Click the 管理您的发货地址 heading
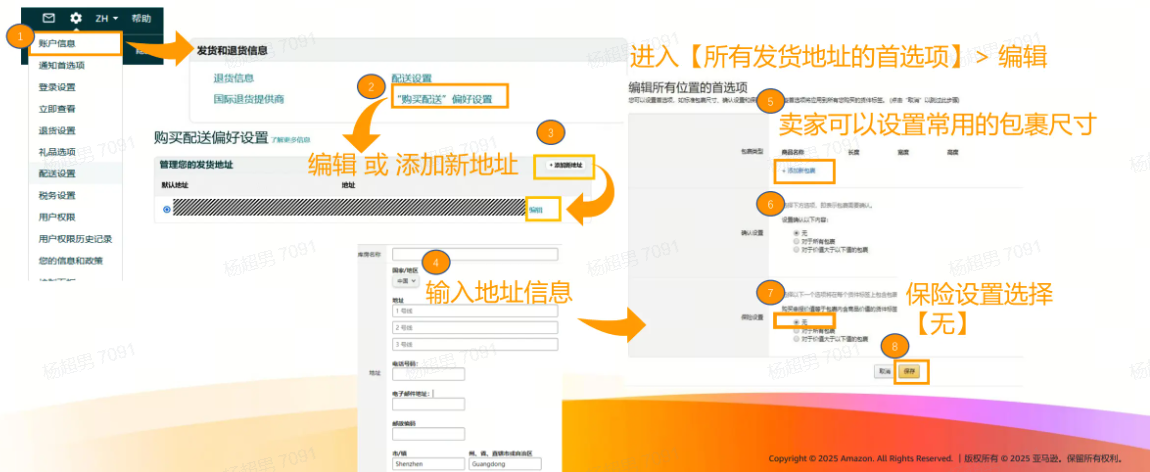Screen dimensions: 1150x472 (197, 166)
